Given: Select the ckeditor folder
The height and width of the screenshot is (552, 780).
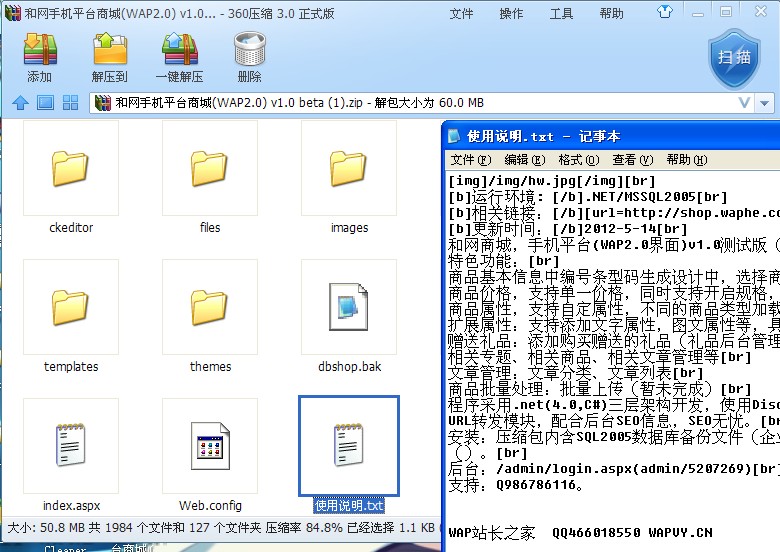Looking at the screenshot, I should (71, 169).
